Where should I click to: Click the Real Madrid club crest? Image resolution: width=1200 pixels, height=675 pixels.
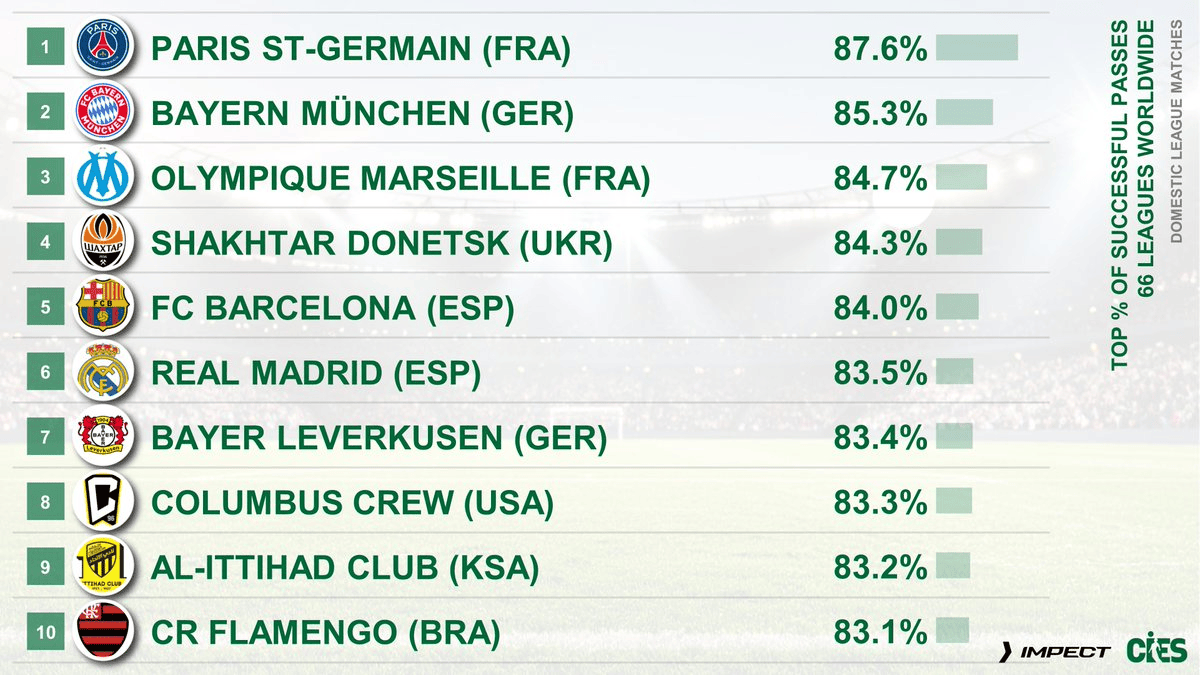(x=104, y=373)
